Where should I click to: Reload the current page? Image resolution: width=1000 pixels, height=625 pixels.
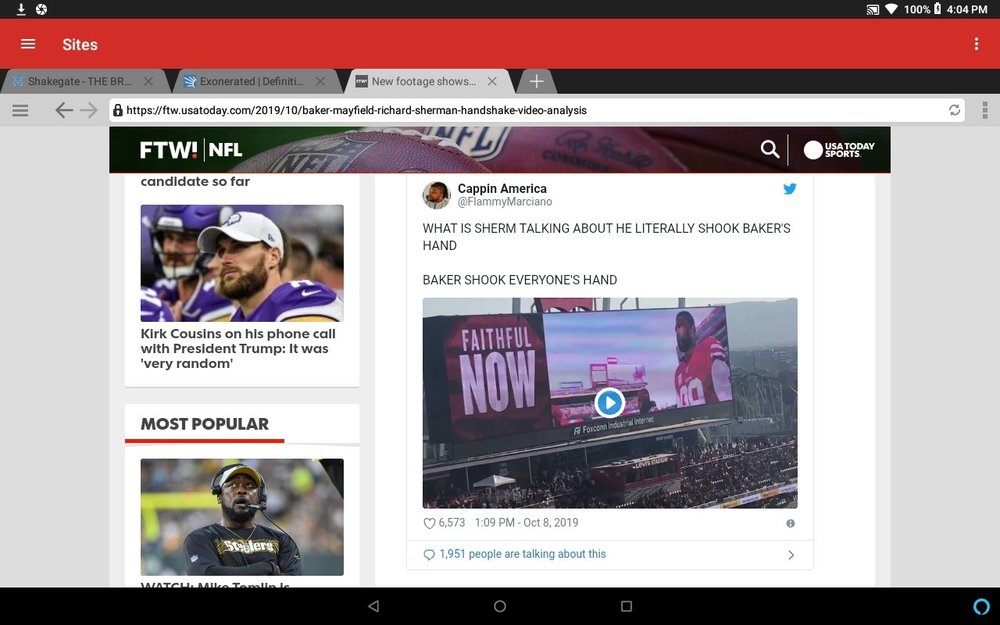tap(954, 110)
